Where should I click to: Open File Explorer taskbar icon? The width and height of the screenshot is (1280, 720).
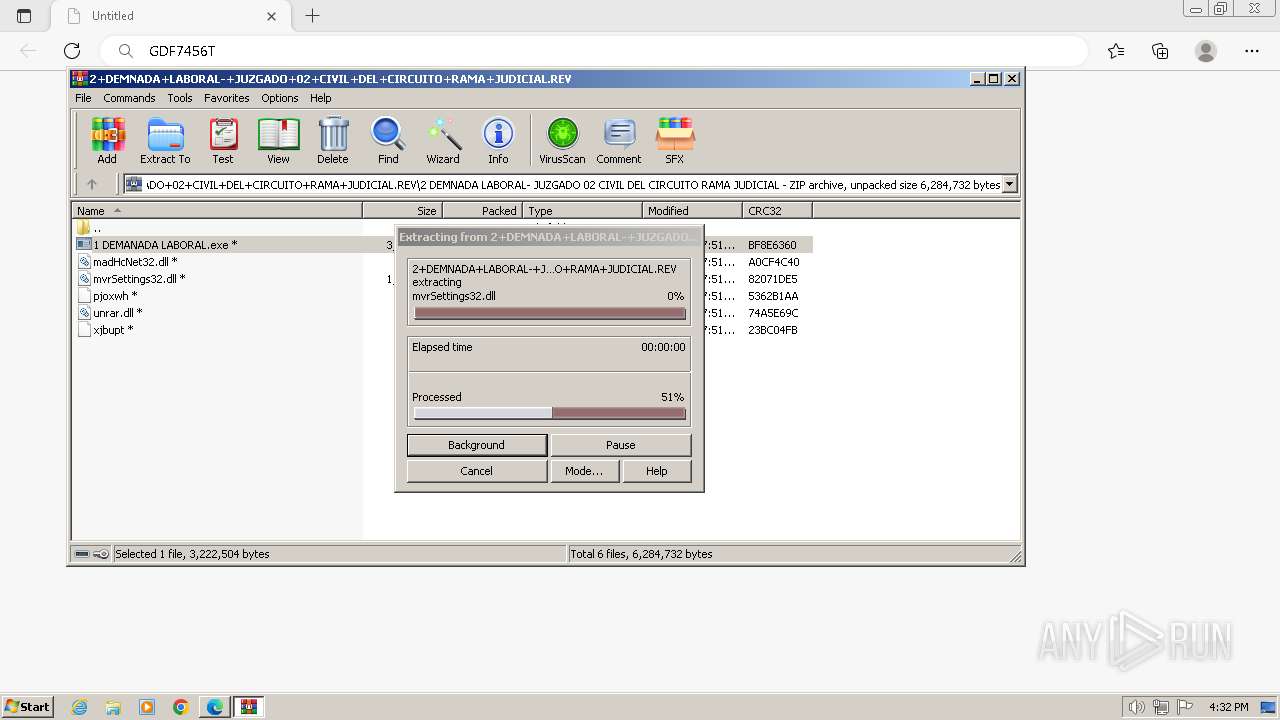(x=113, y=707)
